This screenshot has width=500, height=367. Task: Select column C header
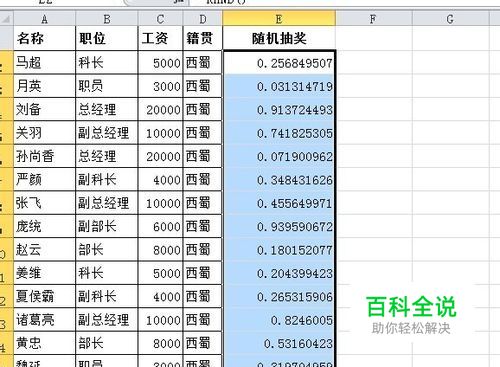[x=160, y=19]
